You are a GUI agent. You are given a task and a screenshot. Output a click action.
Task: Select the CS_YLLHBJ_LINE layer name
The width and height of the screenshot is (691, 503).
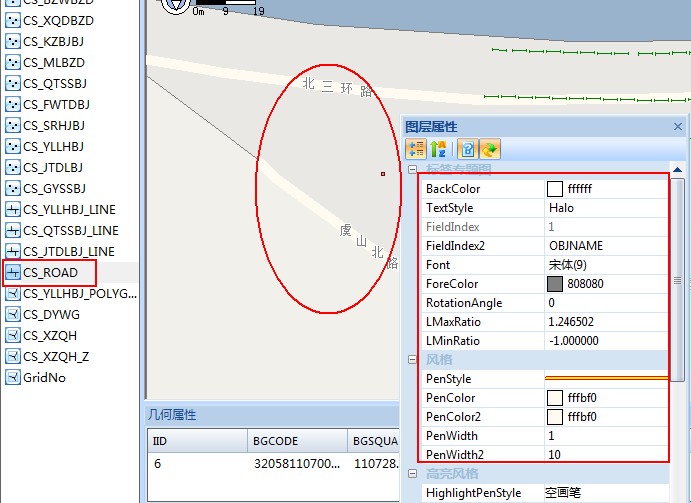69,209
